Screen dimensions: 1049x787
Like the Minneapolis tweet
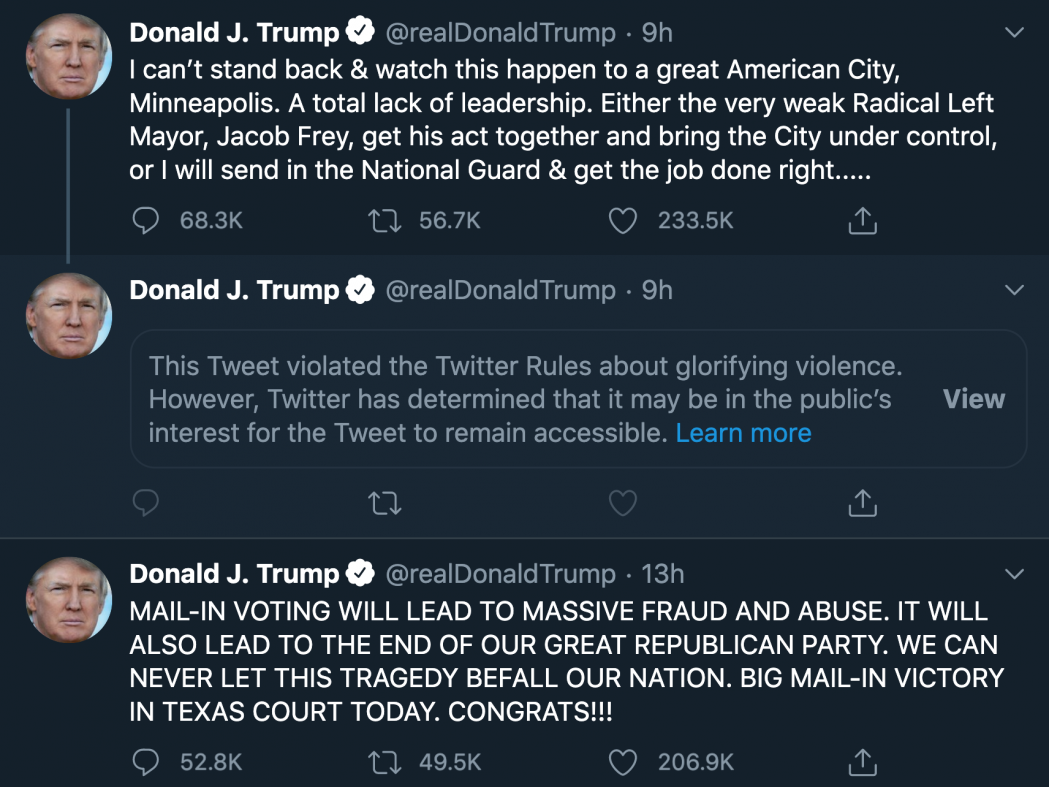(623, 220)
